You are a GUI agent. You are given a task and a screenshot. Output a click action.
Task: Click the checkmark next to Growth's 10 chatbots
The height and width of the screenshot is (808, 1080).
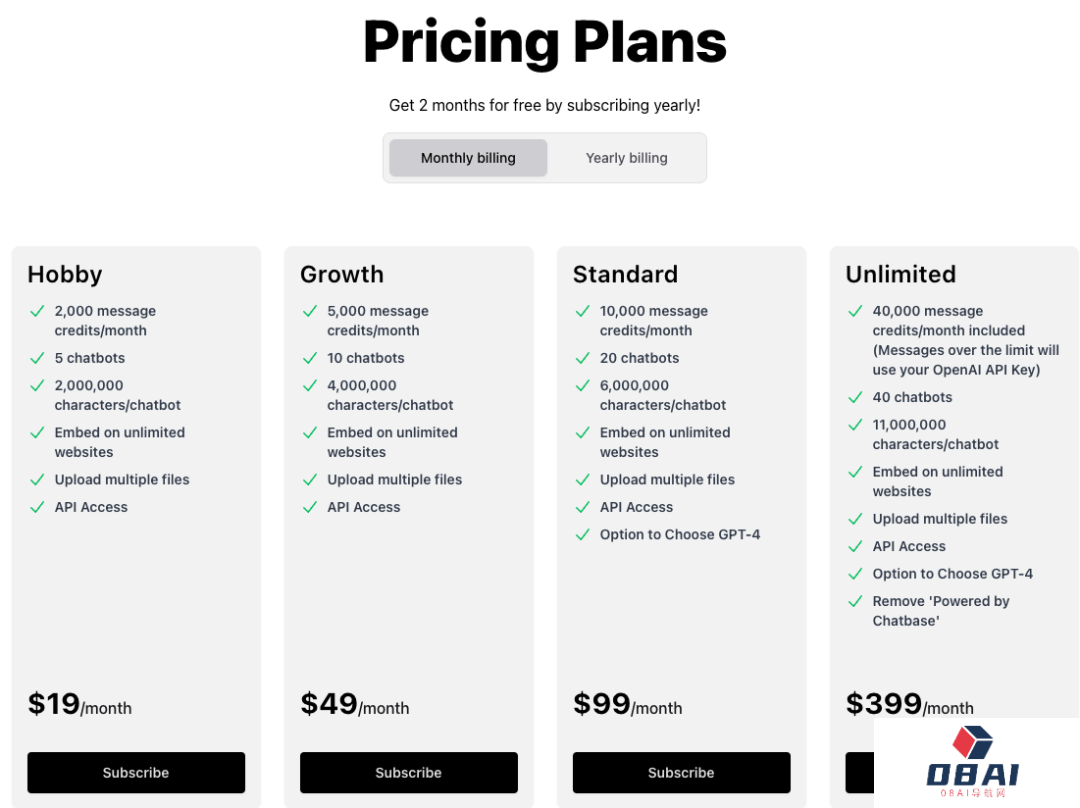pos(310,358)
